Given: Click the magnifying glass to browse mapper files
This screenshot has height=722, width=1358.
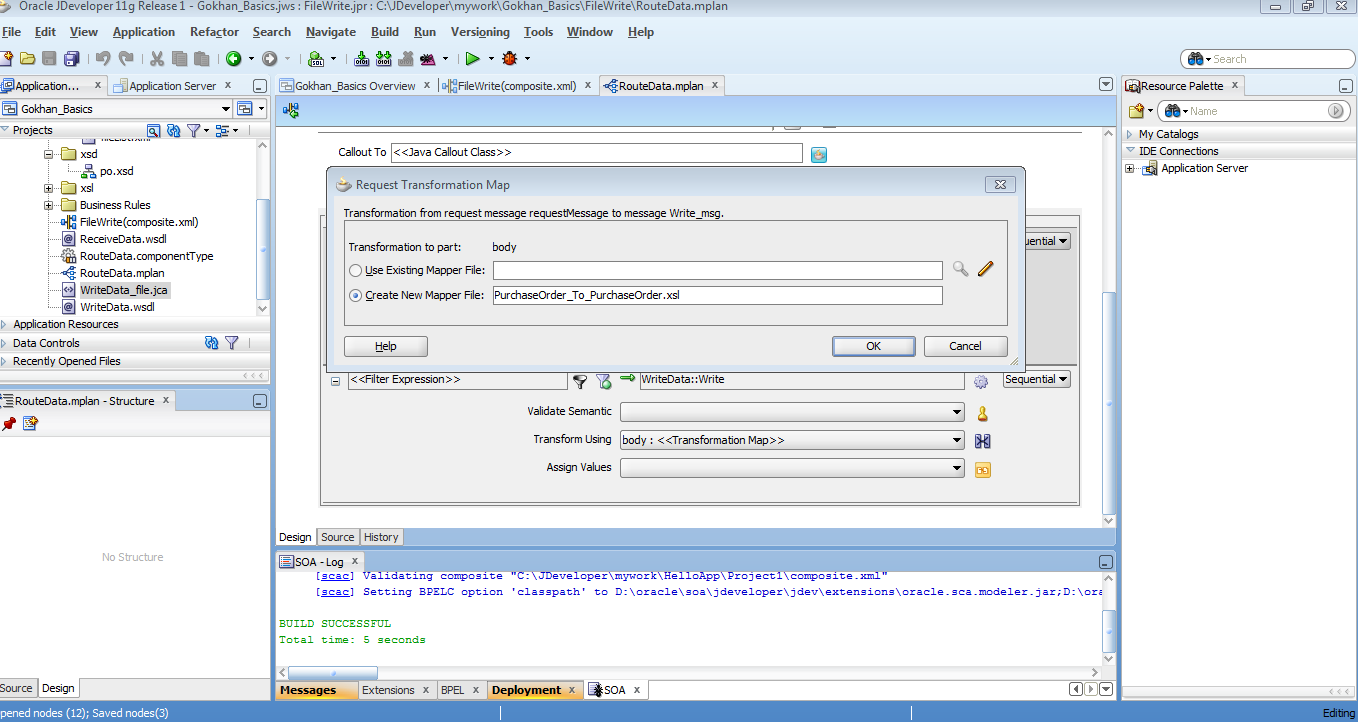Looking at the screenshot, I should tap(960, 270).
